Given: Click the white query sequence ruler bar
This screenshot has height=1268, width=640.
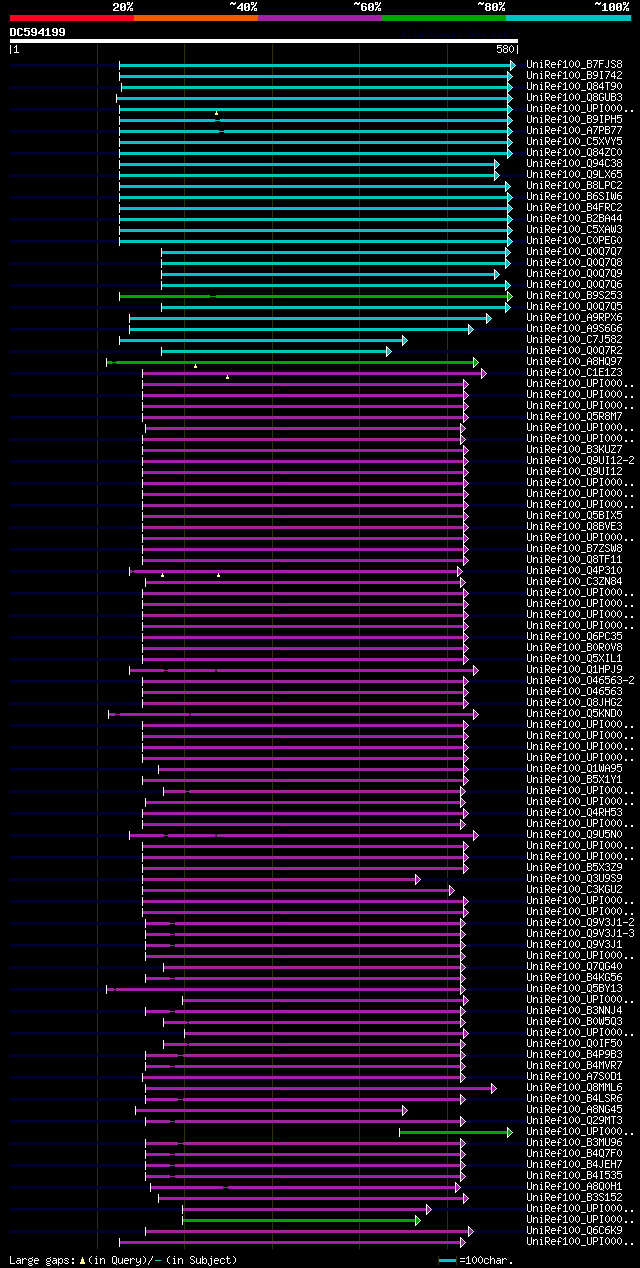Looking at the screenshot, I should [264, 41].
